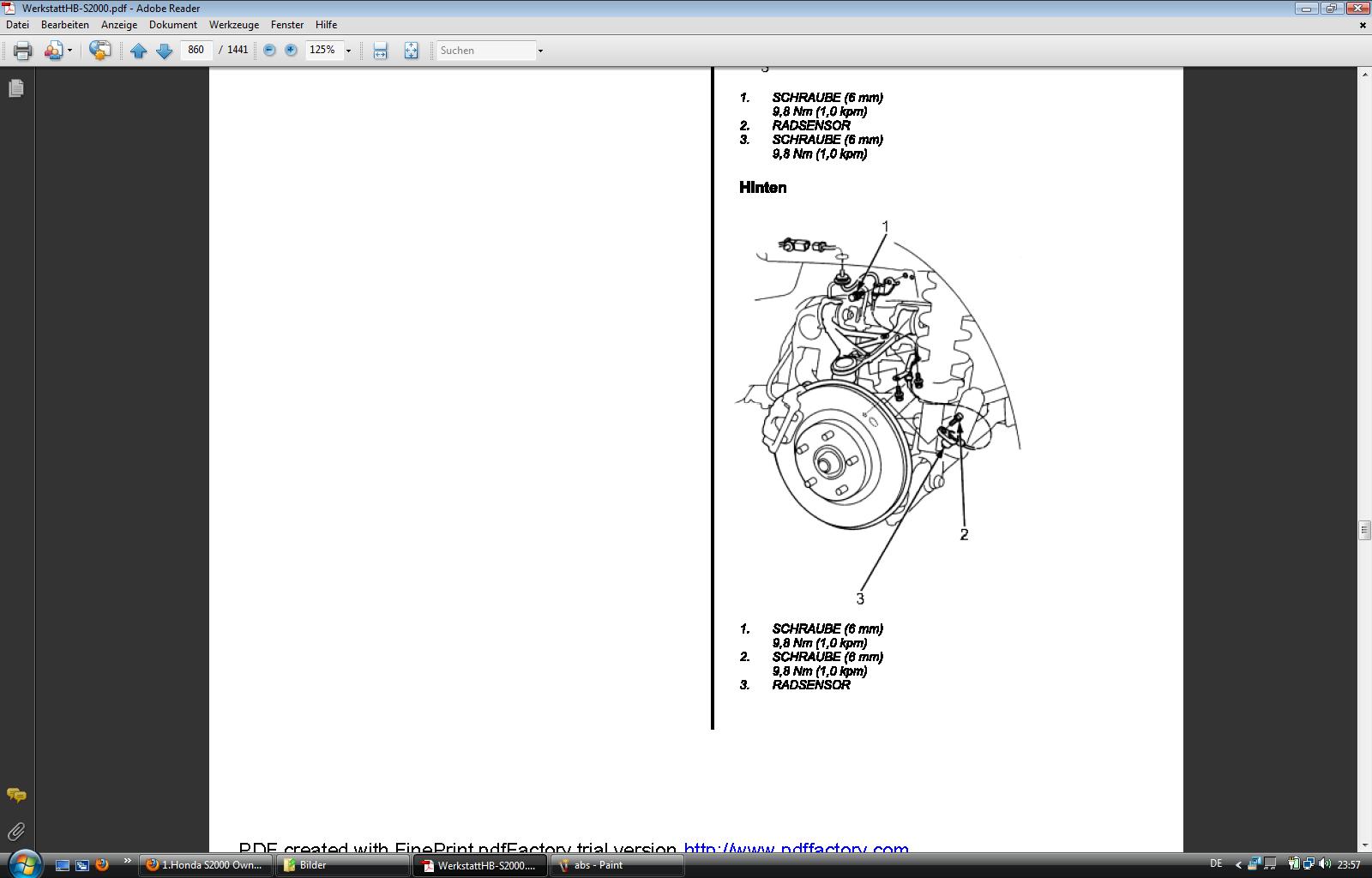Screen dimensions: 1372x878
Task: Open the Pages panel in left sidebar
Action: (16, 88)
